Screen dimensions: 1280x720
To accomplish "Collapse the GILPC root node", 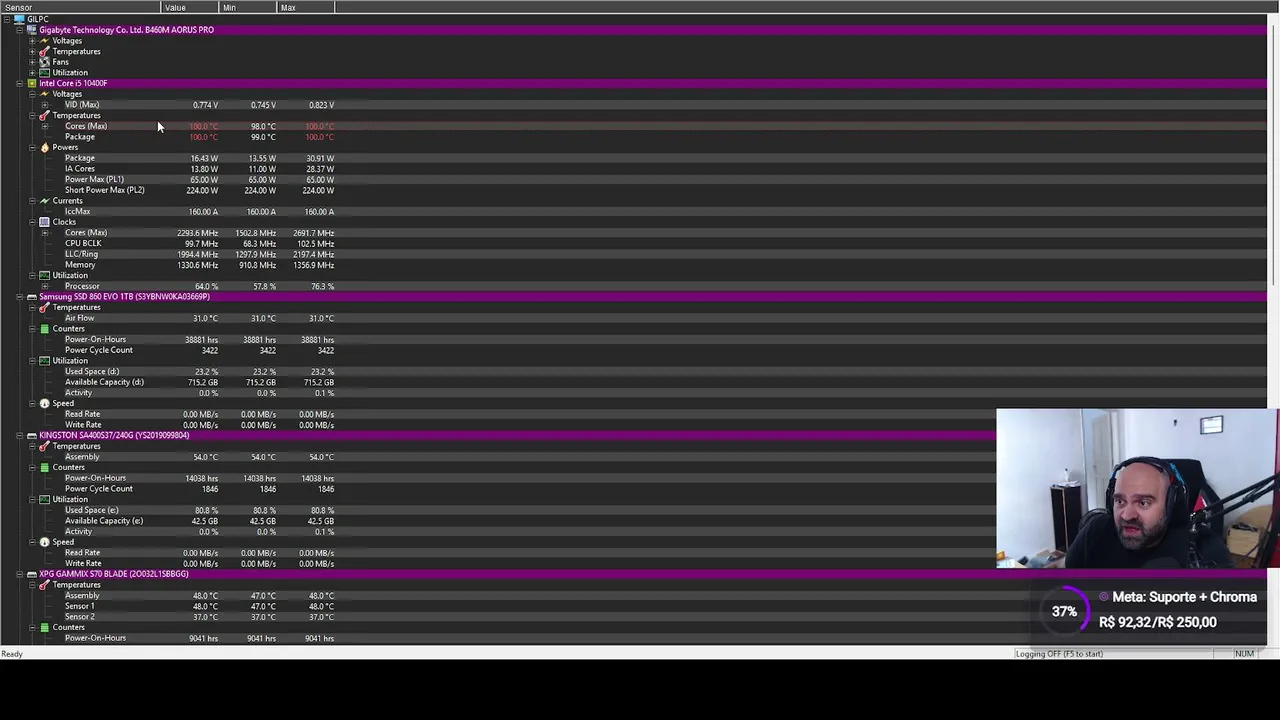I will [x=6, y=19].
